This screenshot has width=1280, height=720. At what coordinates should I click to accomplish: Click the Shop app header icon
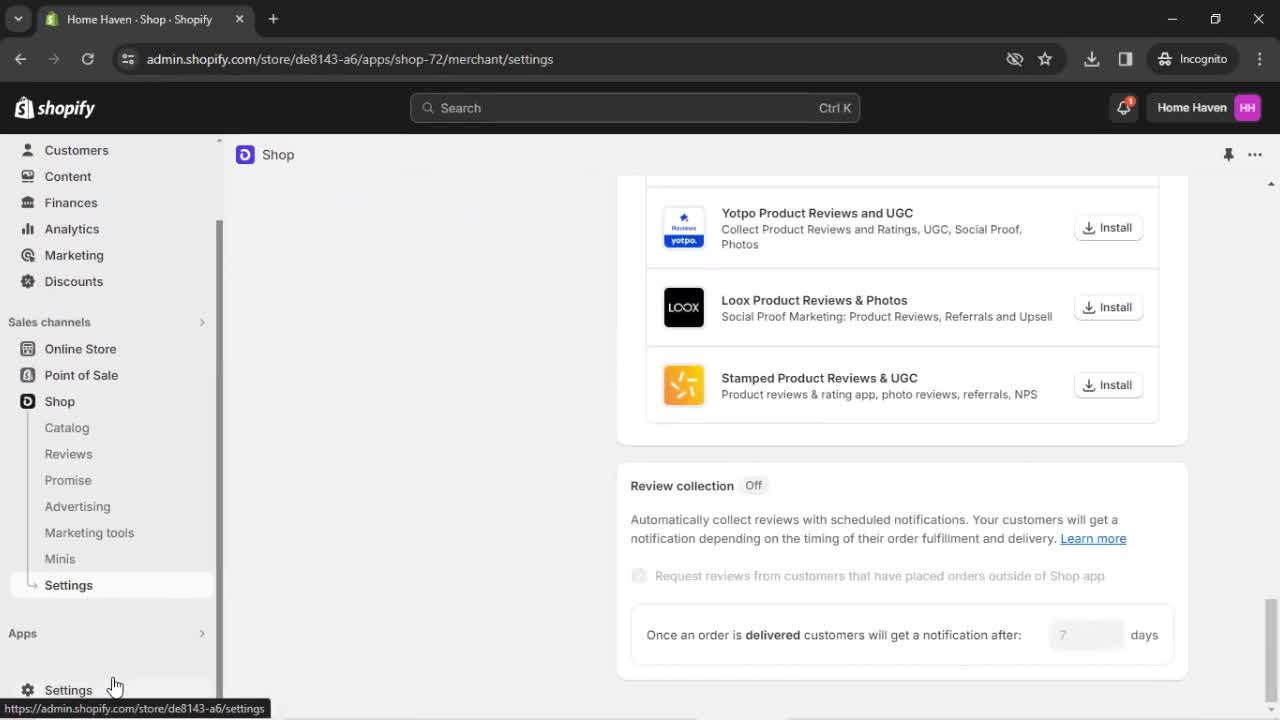click(245, 154)
